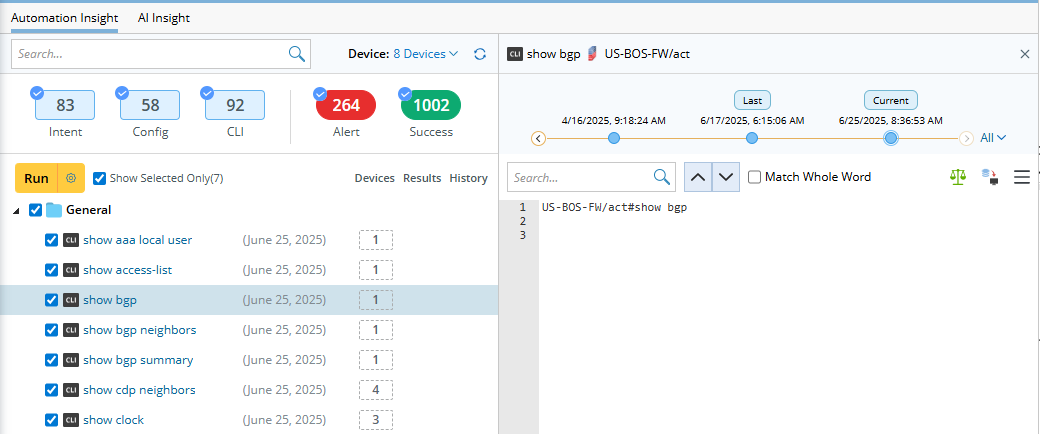Click the Last label tag
Viewport: 1040px width, 434px height.
[x=752, y=101]
